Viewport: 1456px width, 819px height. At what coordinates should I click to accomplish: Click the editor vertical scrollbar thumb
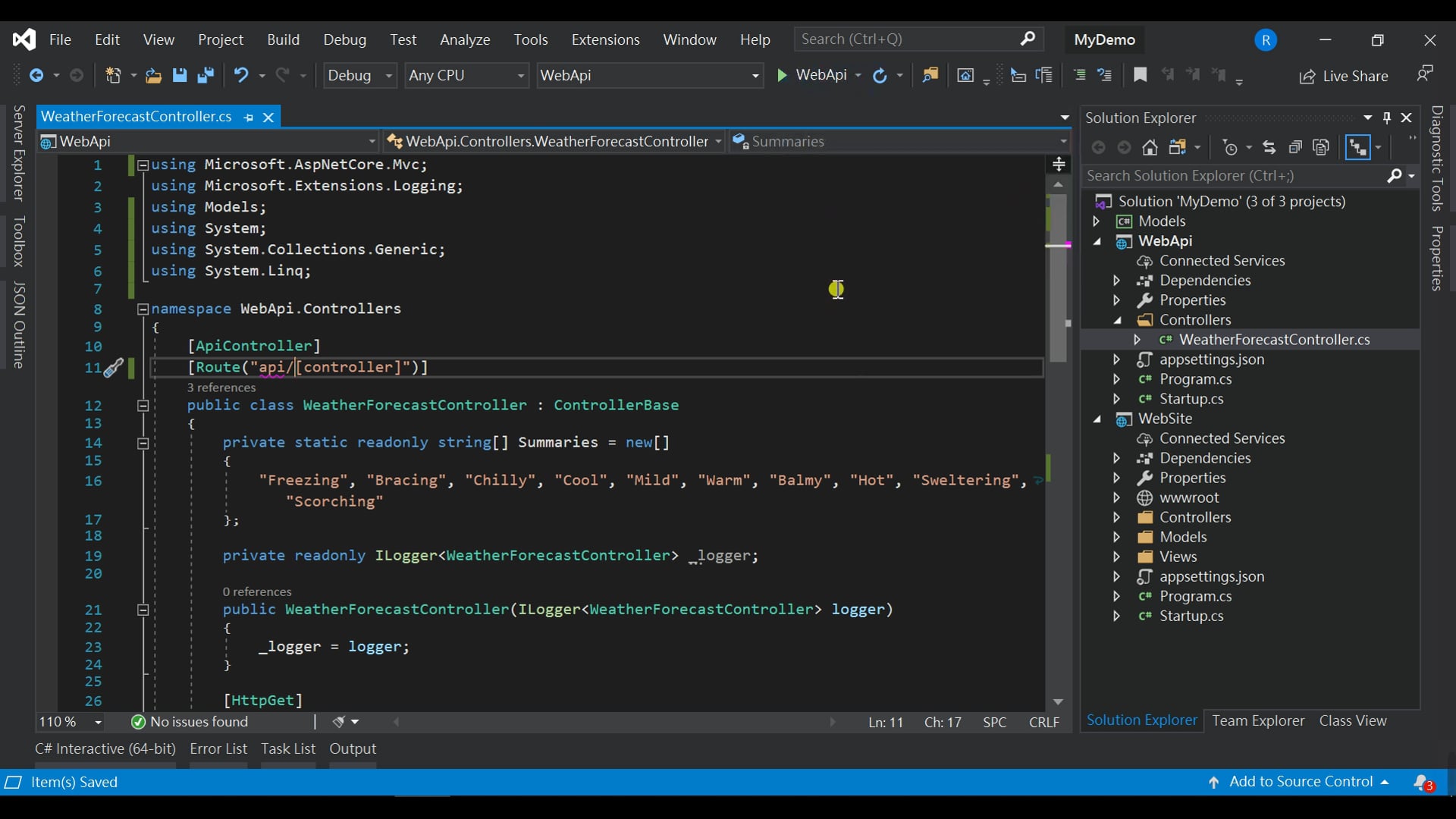point(1058,278)
